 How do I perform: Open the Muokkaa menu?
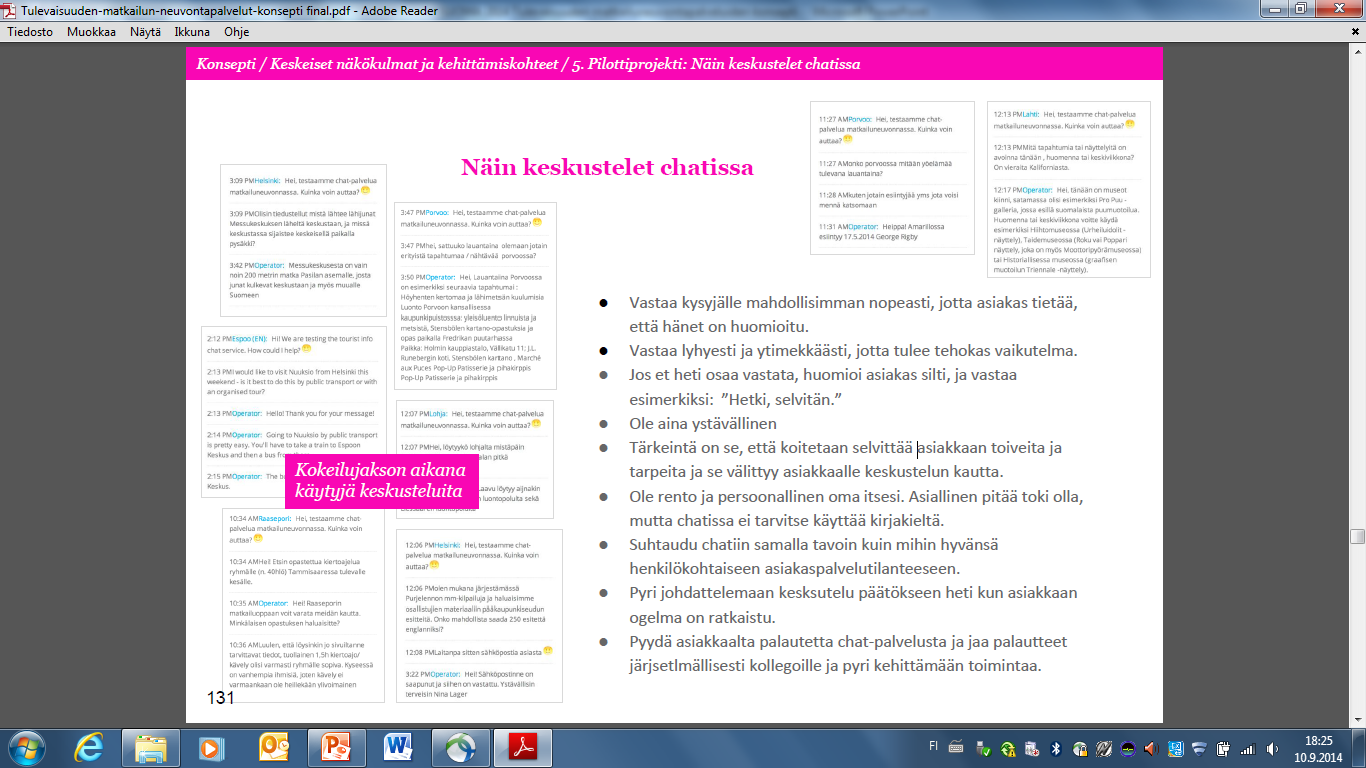coord(90,31)
